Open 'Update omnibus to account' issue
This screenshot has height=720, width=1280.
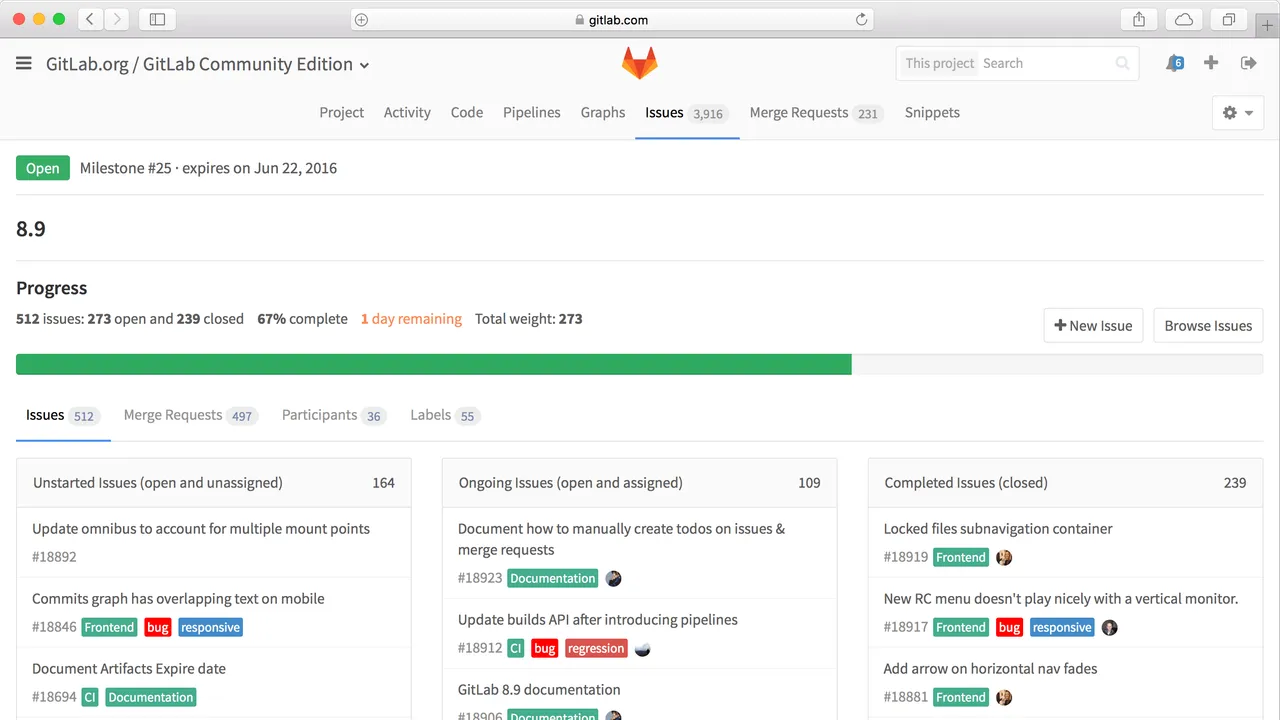coord(201,528)
